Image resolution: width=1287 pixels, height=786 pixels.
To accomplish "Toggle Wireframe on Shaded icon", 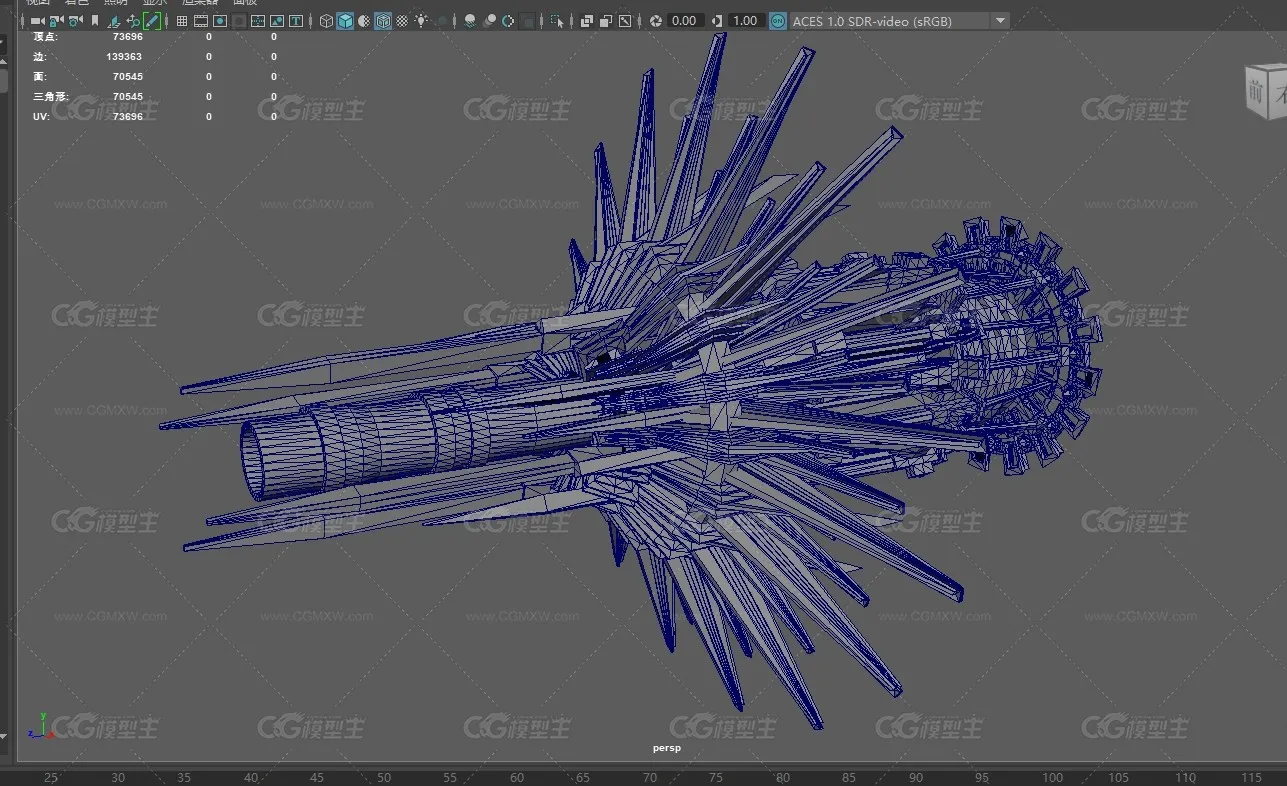I will (383, 20).
